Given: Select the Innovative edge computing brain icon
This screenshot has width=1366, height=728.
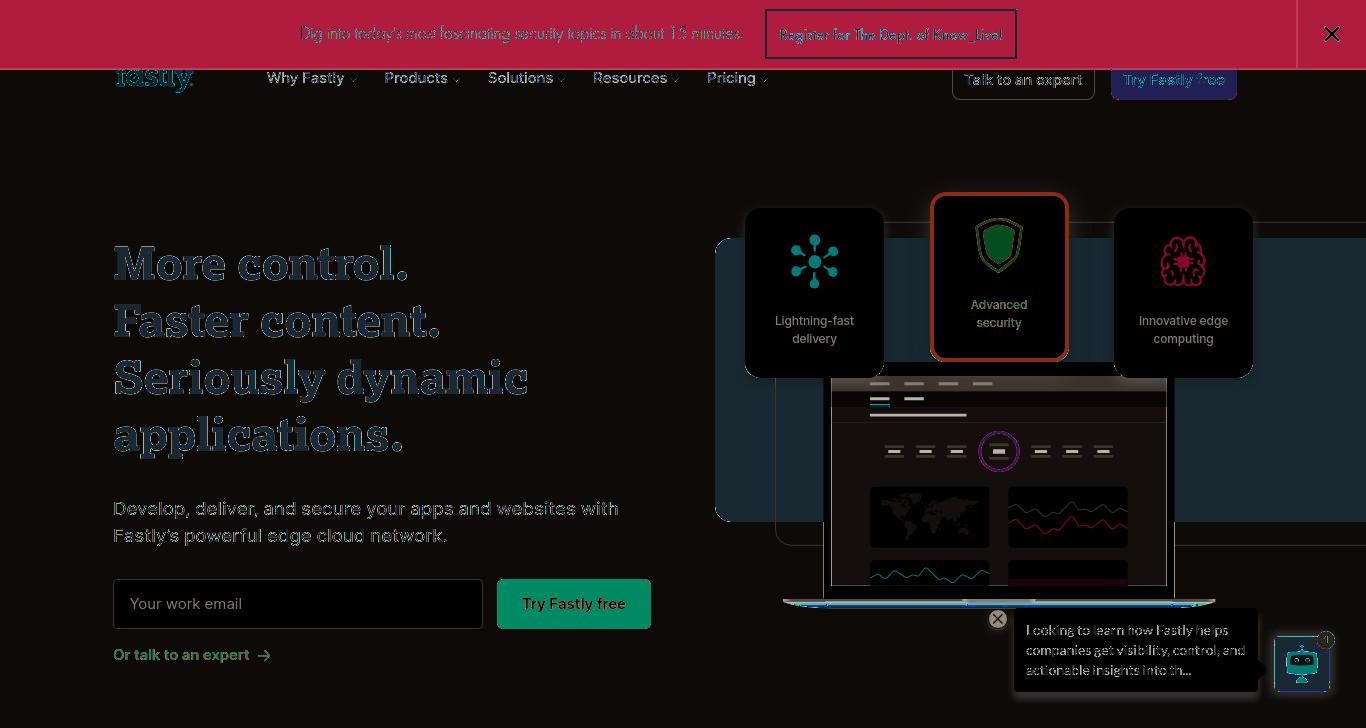Looking at the screenshot, I should click(x=1183, y=262).
